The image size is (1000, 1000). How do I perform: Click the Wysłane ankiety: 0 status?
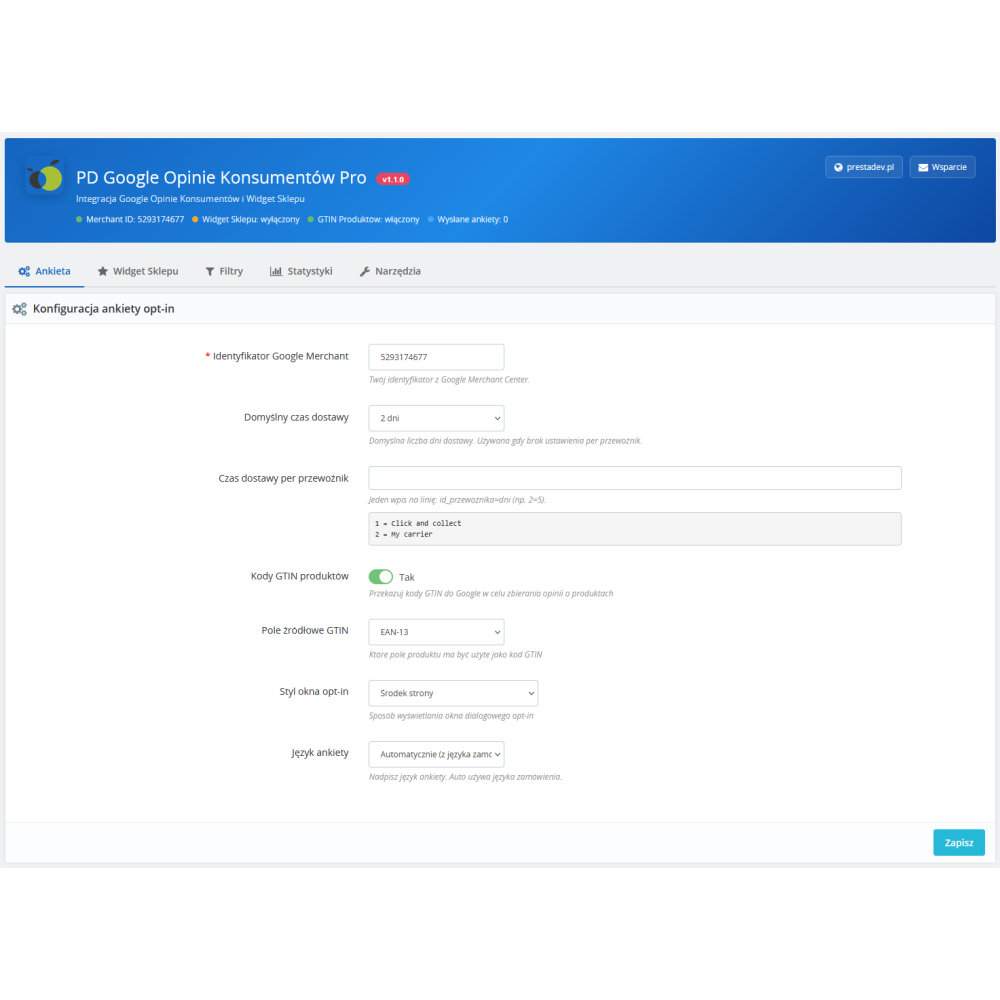467,219
